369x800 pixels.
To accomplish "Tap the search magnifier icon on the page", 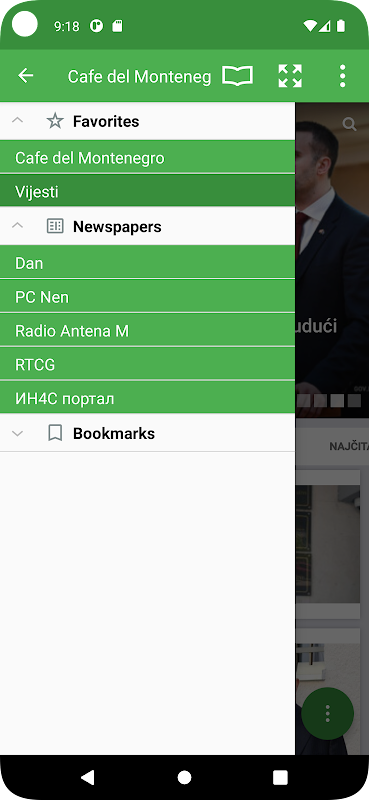I will click(349, 124).
